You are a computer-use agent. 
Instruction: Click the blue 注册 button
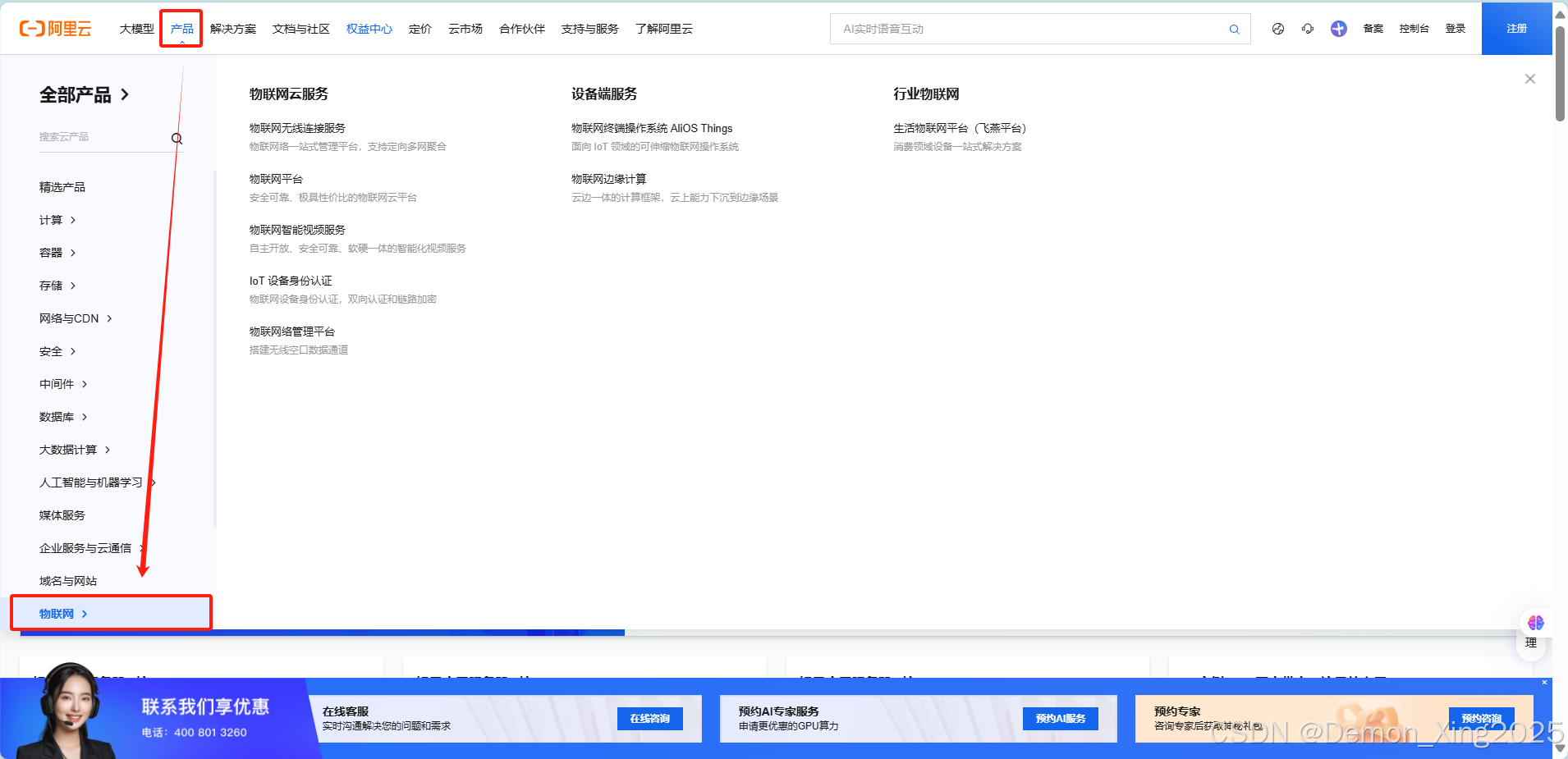1516,29
